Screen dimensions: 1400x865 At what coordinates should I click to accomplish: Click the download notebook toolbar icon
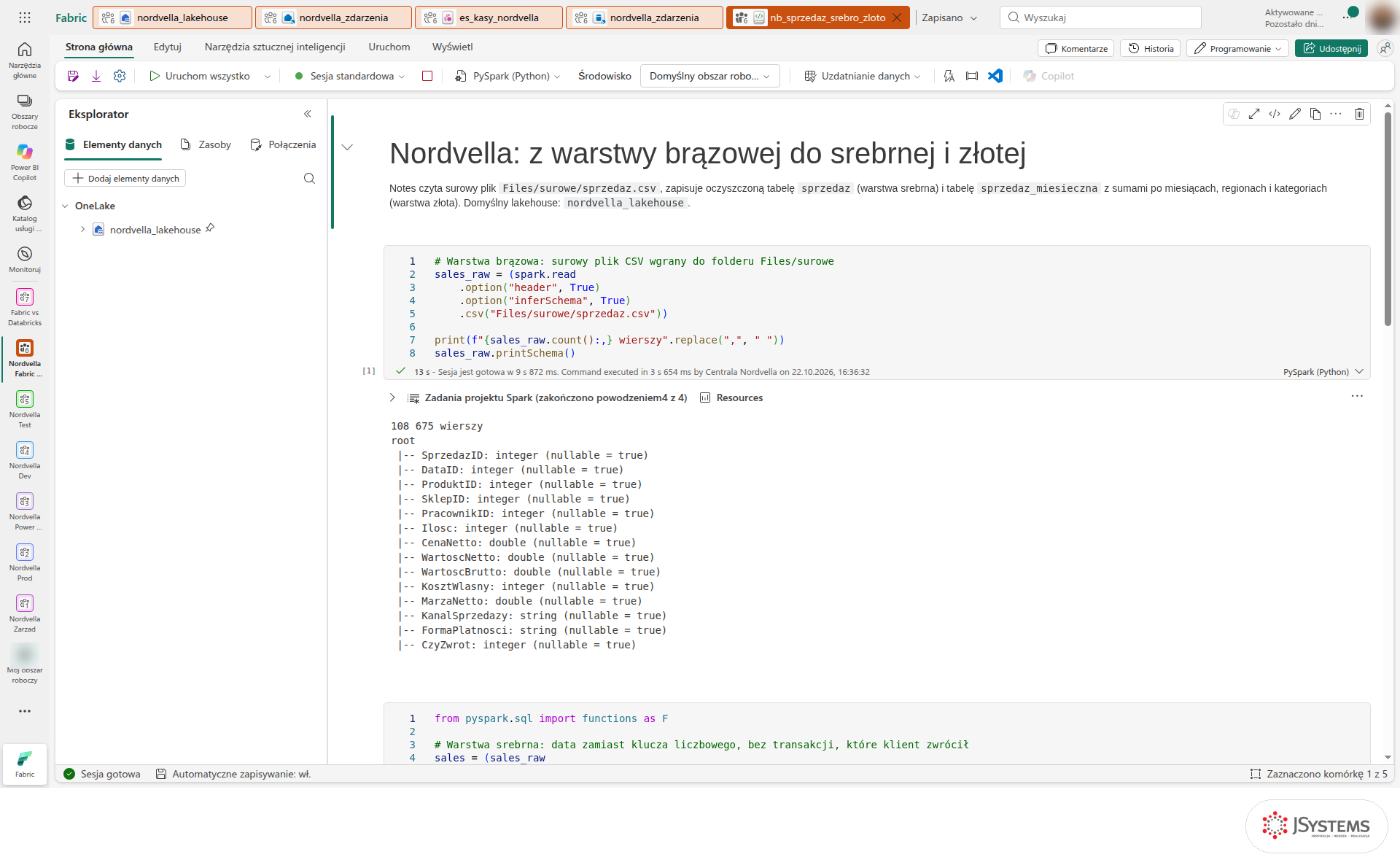(x=96, y=76)
